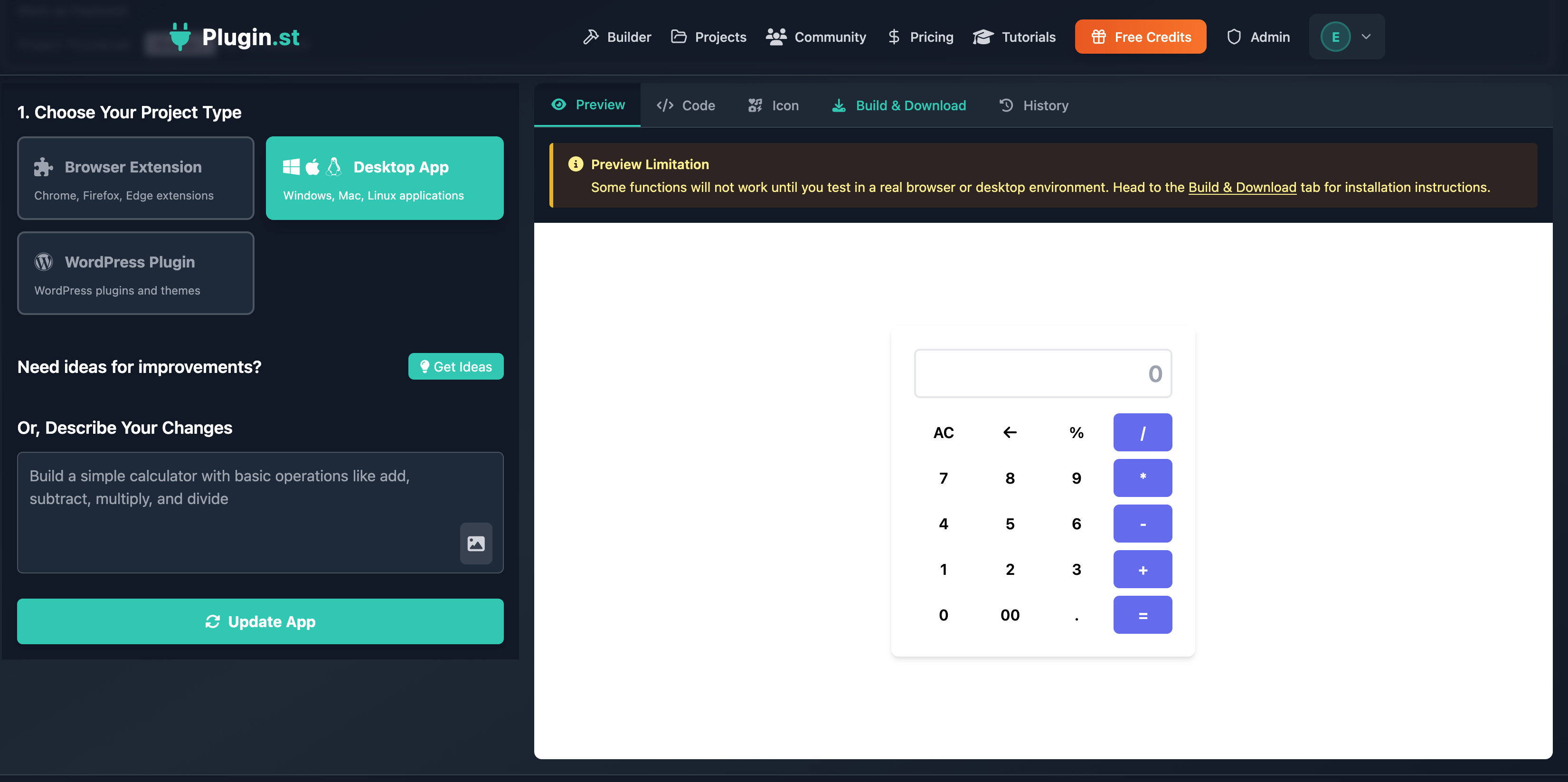The height and width of the screenshot is (782, 1568).
Task: Click the info icon in Preview Limitation
Action: click(575, 164)
